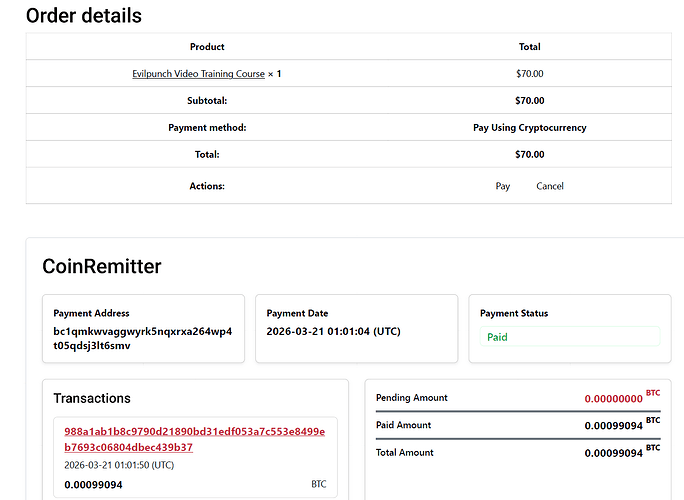Click the product price $70.00 in course row
This screenshot has width=684, height=500.
530,74
